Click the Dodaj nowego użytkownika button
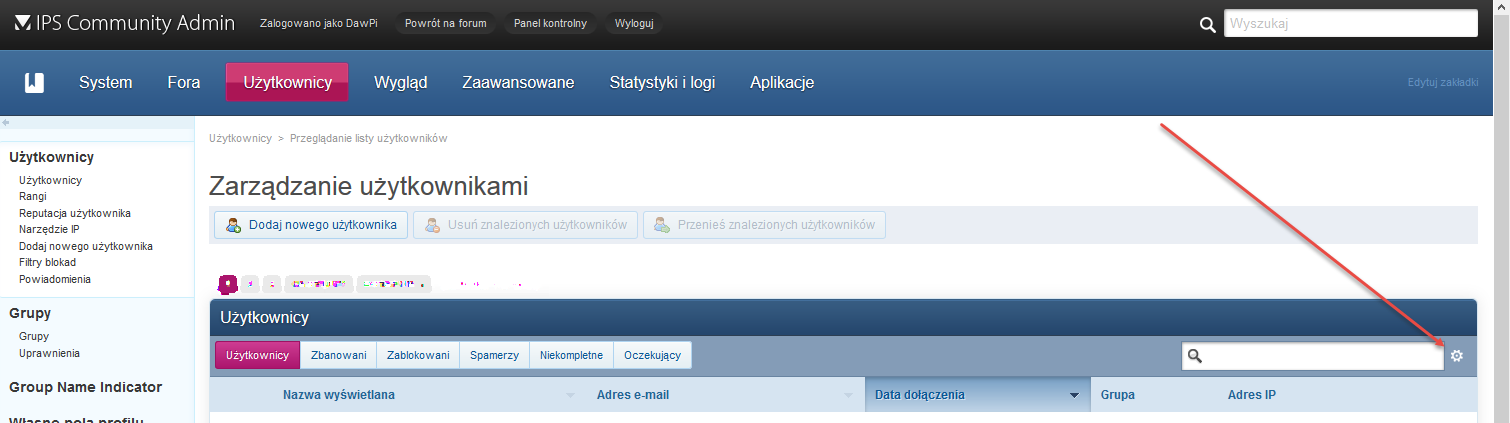The image size is (1510, 423). 310,225
